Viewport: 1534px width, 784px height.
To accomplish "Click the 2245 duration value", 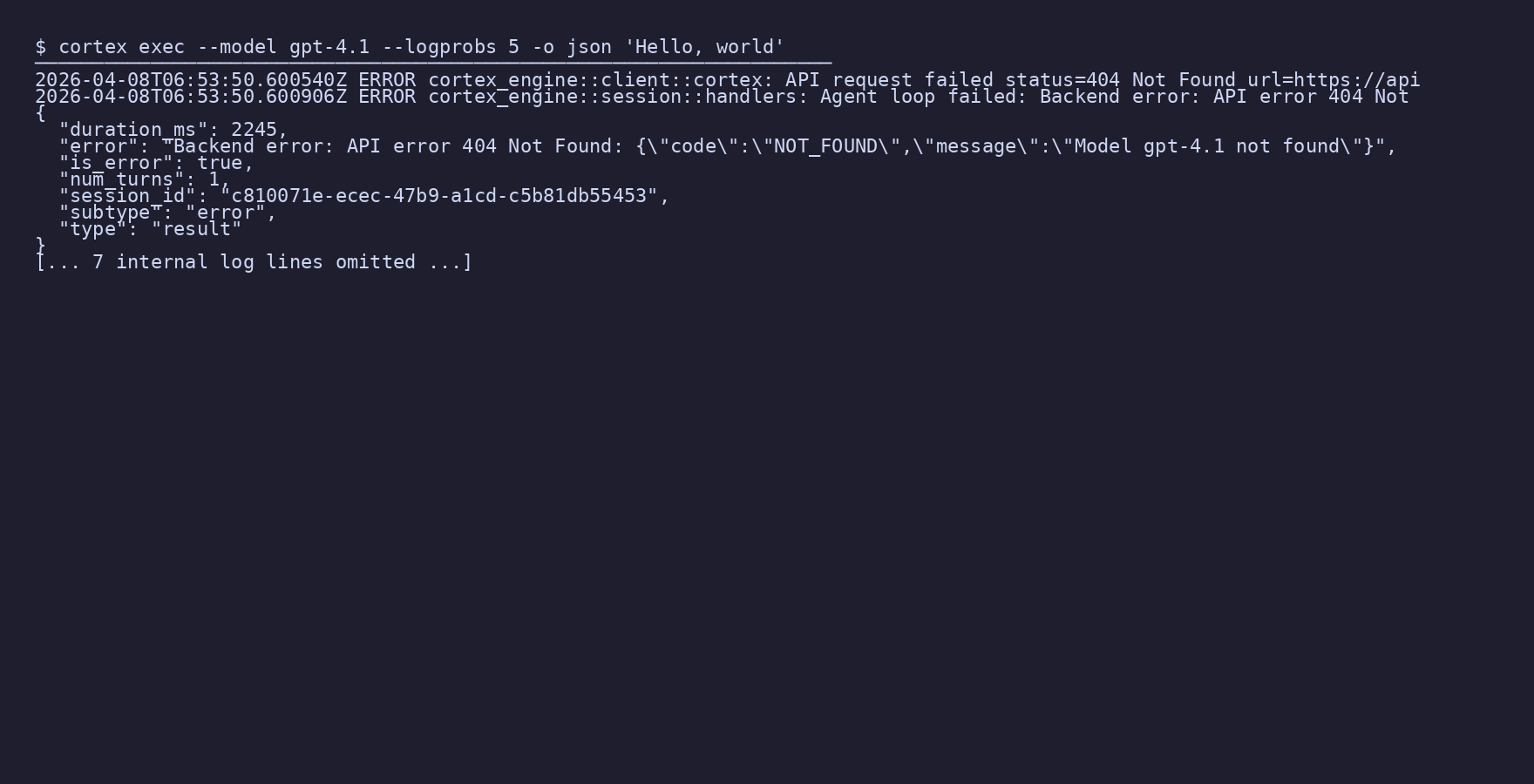I will point(254,130).
